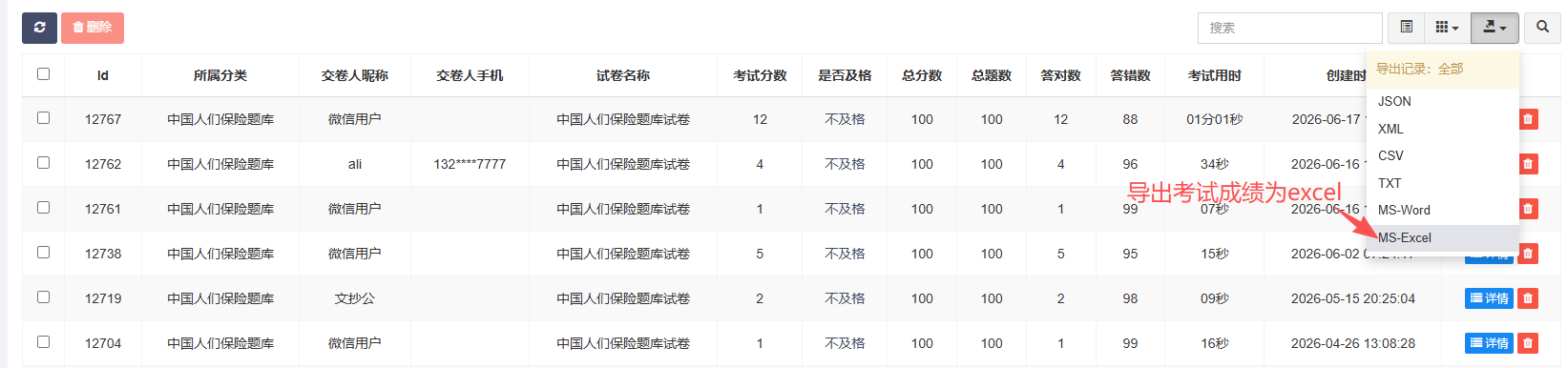This screenshot has width=1568, height=368.
Task: Click the duration cell 34秒
Action: click(1215, 164)
